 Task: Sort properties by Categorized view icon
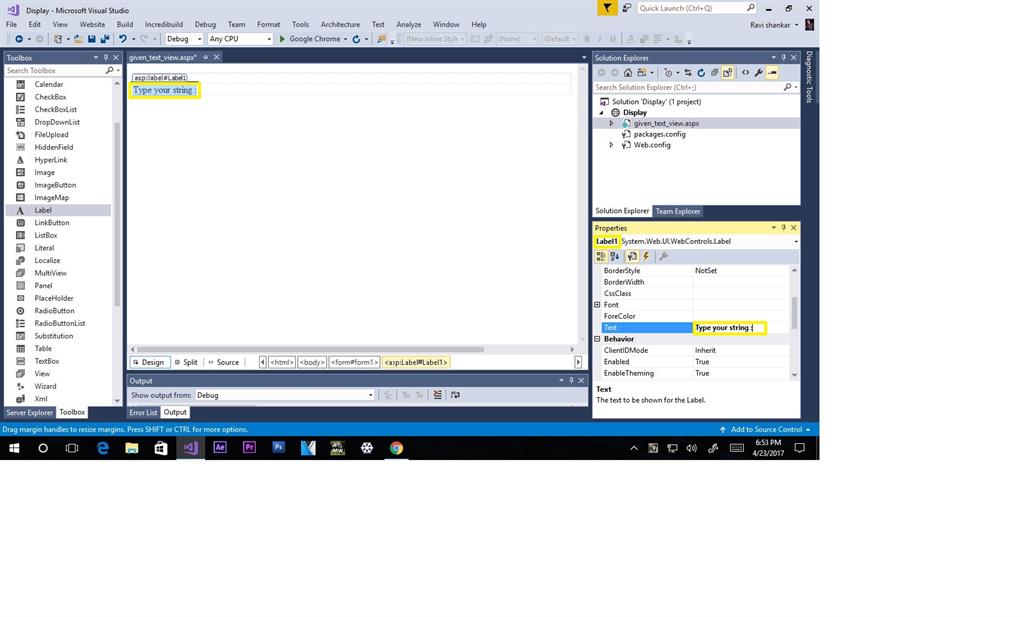tap(601, 257)
